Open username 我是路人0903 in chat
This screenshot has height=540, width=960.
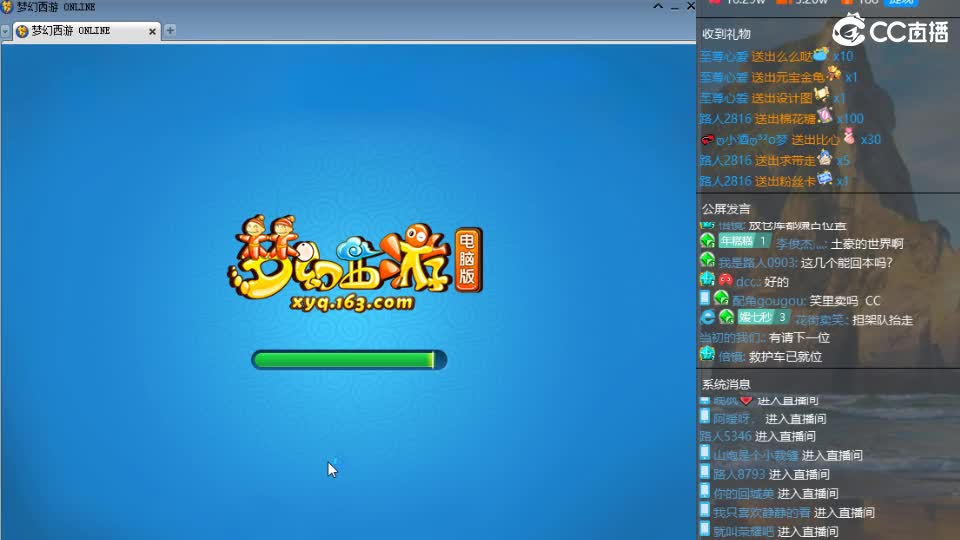(x=757, y=263)
